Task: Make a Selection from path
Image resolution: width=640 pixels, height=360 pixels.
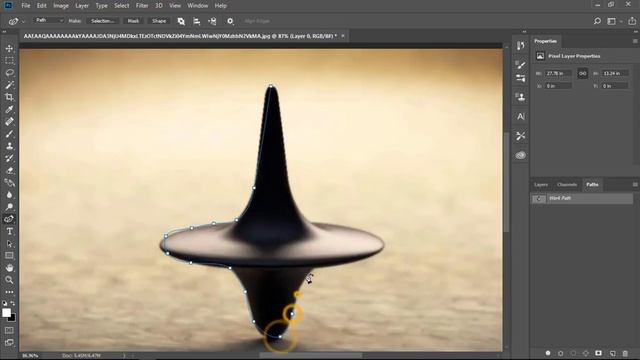Action: [x=102, y=21]
